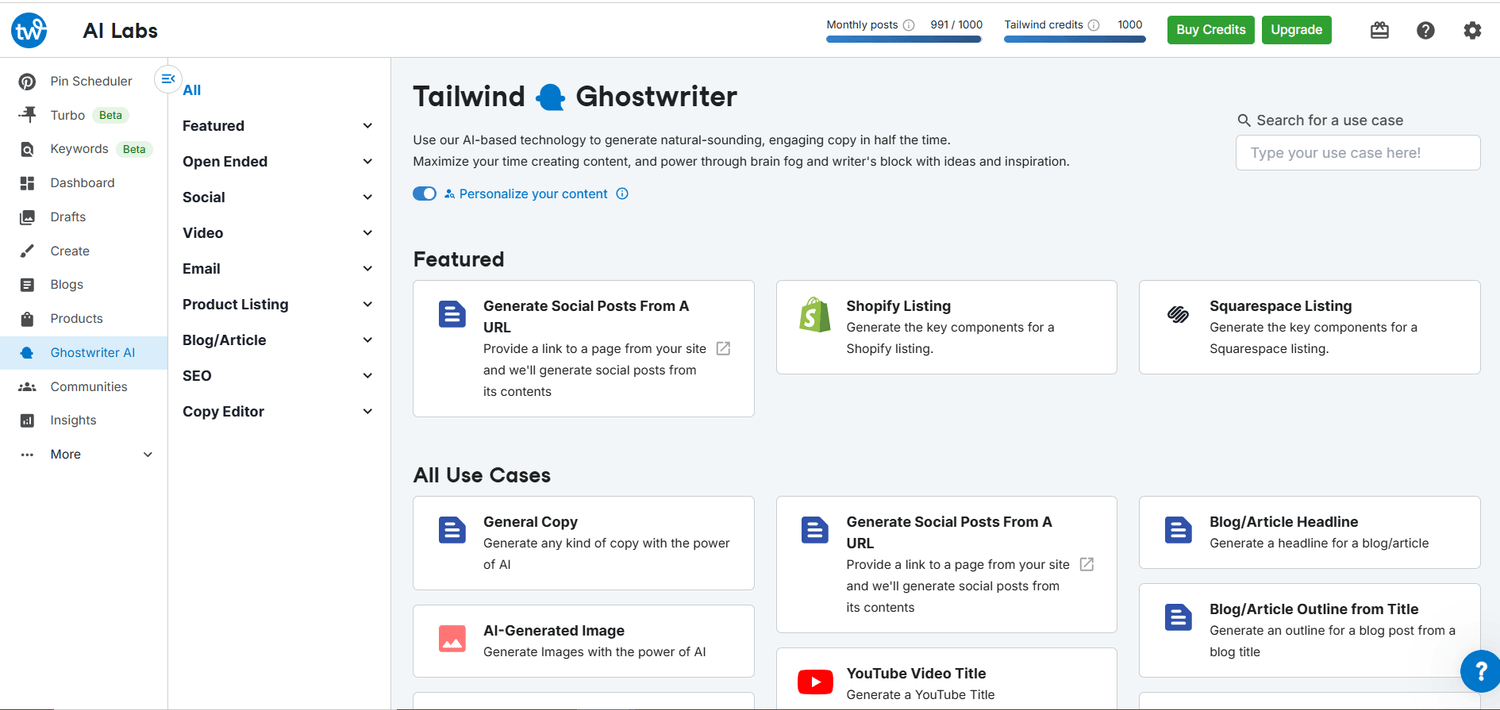Open the Shopify Listing card title
Screen dimensions: 1500x710
click(x=898, y=306)
